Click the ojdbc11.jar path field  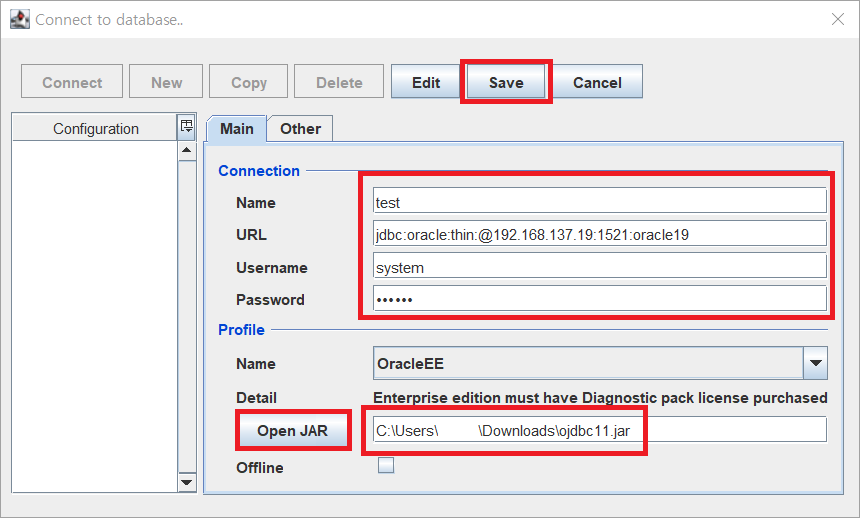click(599, 430)
